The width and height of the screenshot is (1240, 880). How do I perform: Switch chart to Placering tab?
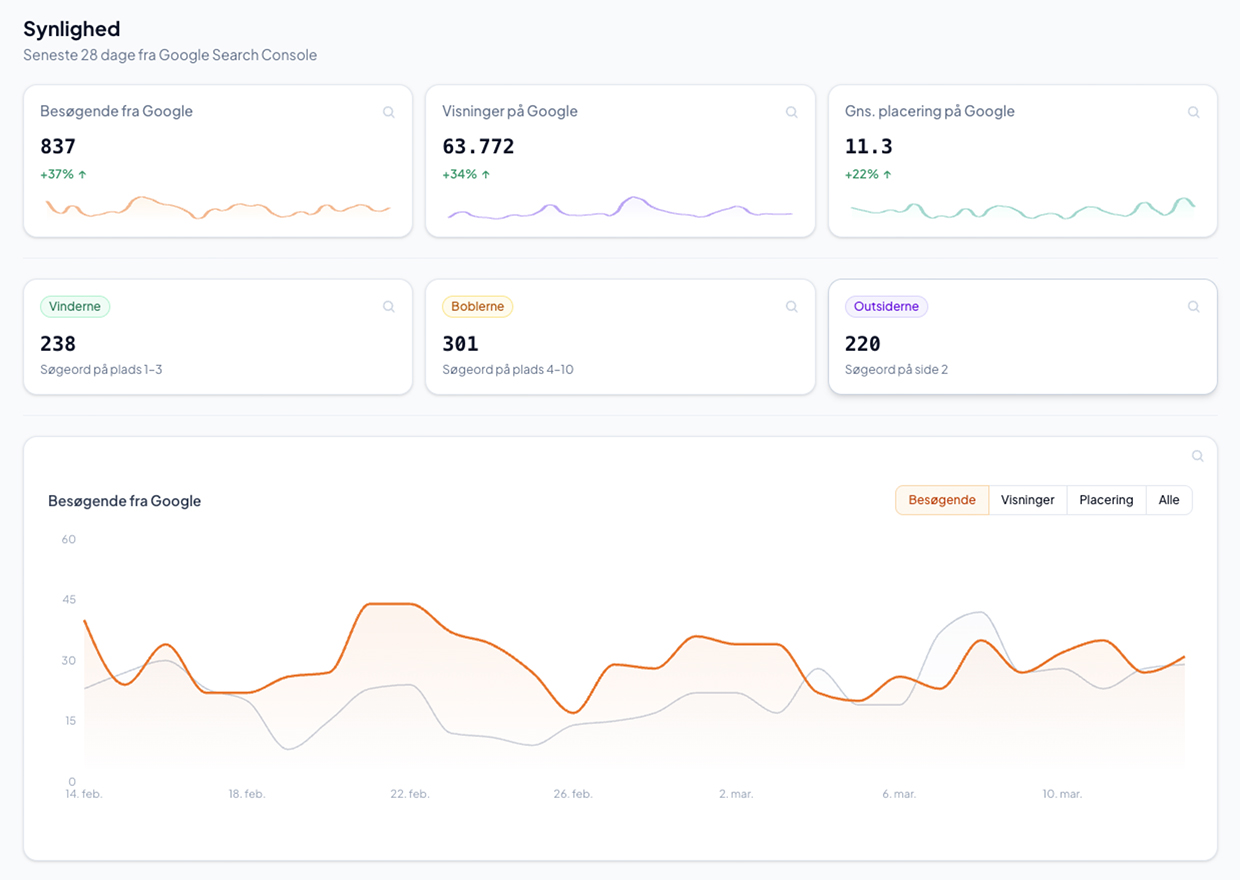(x=1106, y=500)
